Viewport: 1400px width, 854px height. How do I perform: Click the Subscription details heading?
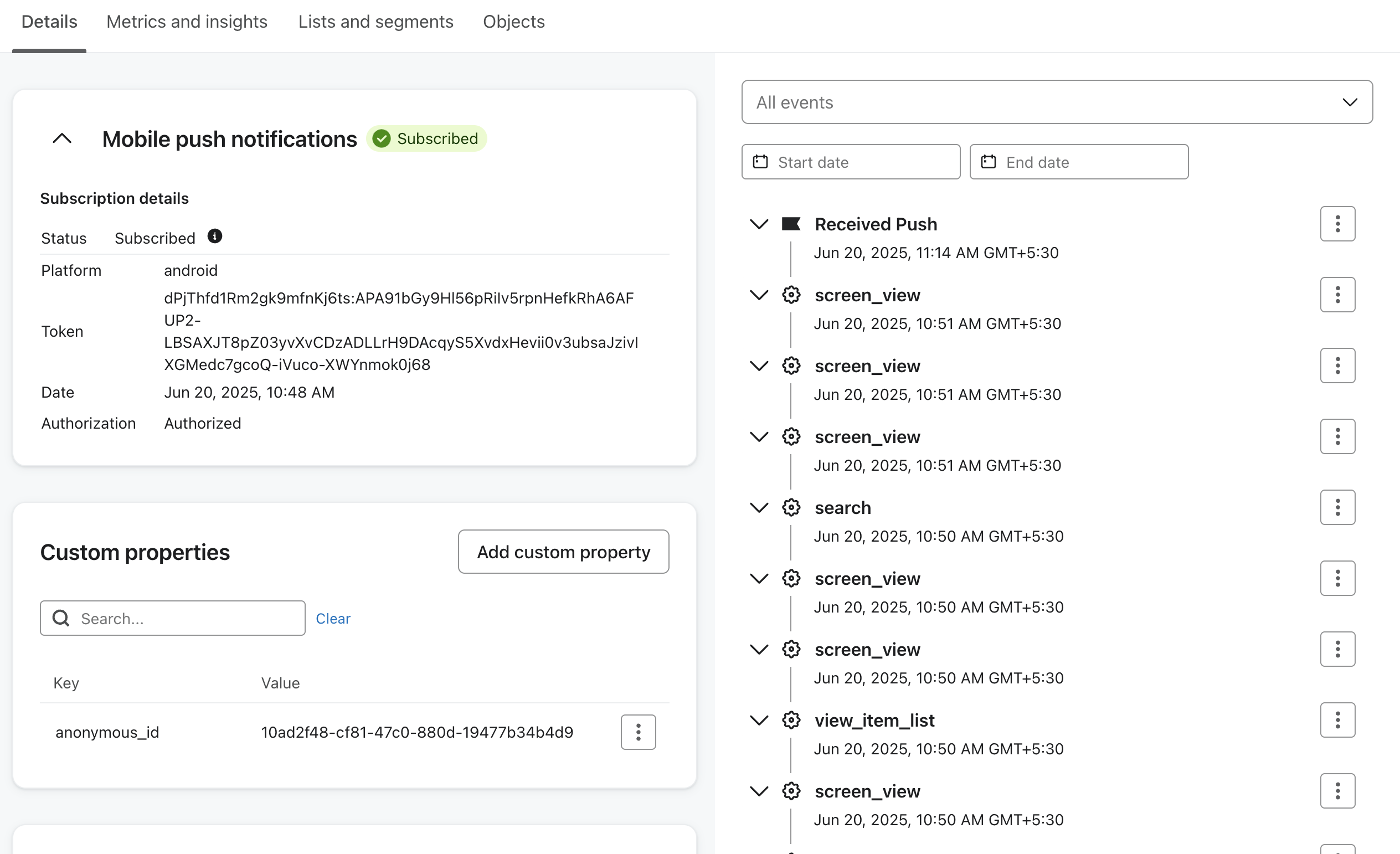click(x=114, y=198)
